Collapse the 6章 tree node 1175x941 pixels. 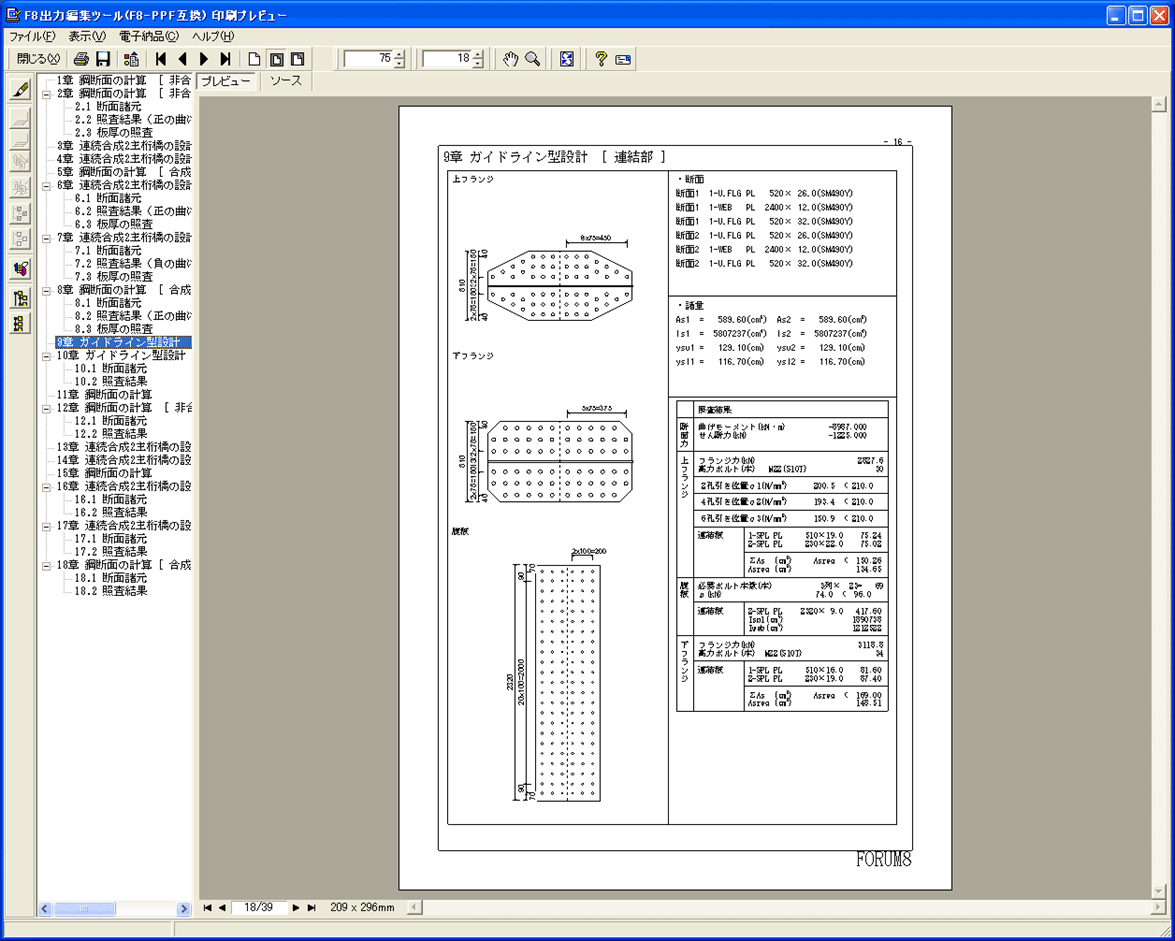[x=46, y=185]
